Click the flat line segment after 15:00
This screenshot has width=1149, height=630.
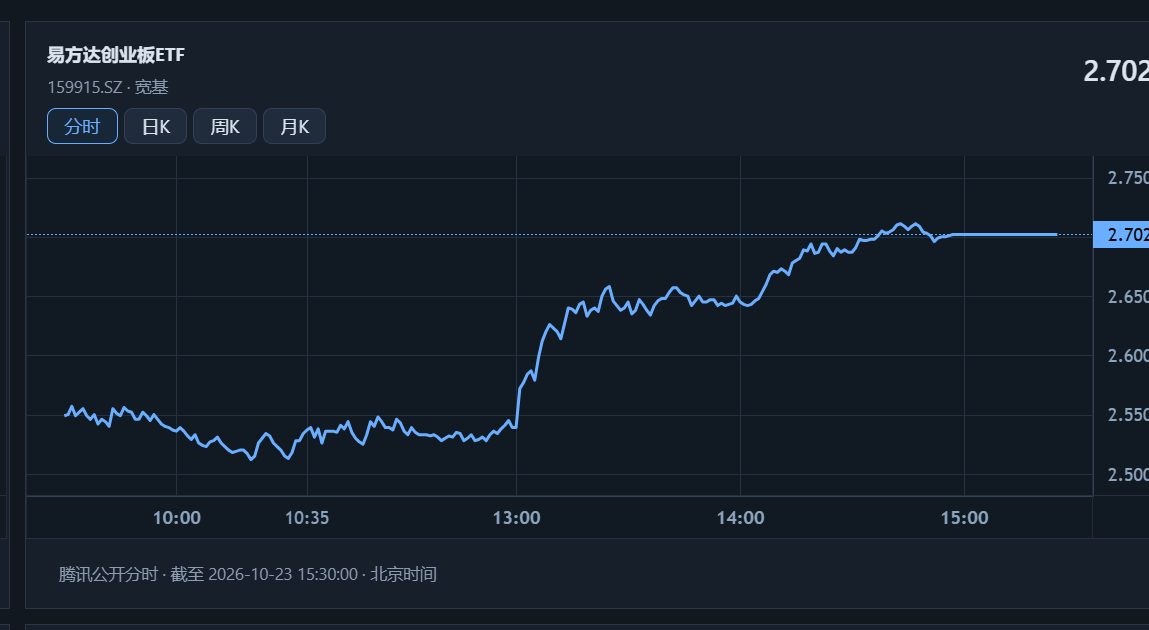(x=1011, y=234)
